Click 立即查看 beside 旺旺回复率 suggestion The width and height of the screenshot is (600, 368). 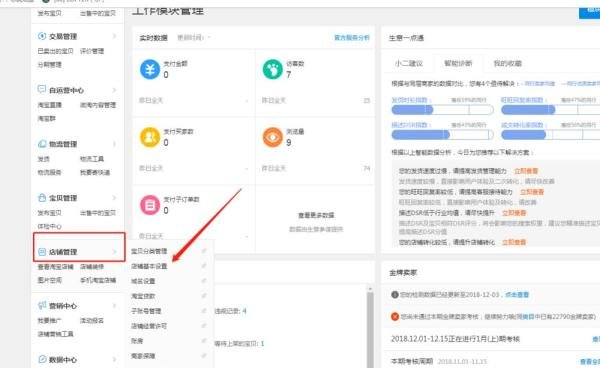click(532, 192)
